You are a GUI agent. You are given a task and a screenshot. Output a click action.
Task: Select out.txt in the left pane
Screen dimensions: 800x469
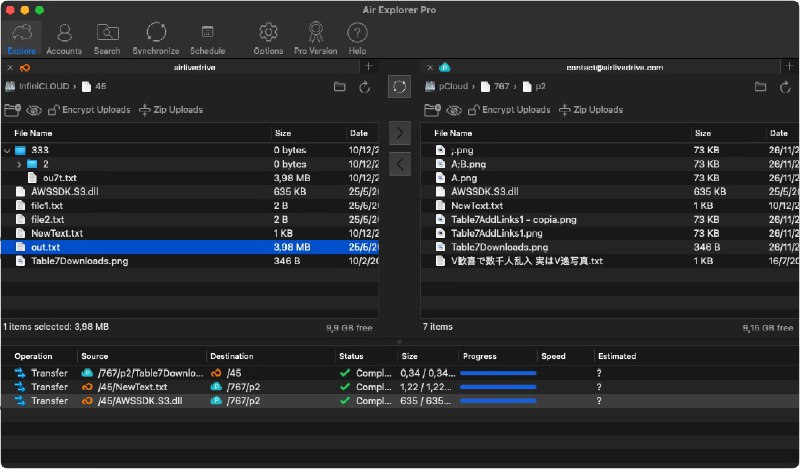pyautogui.click(x=190, y=247)
